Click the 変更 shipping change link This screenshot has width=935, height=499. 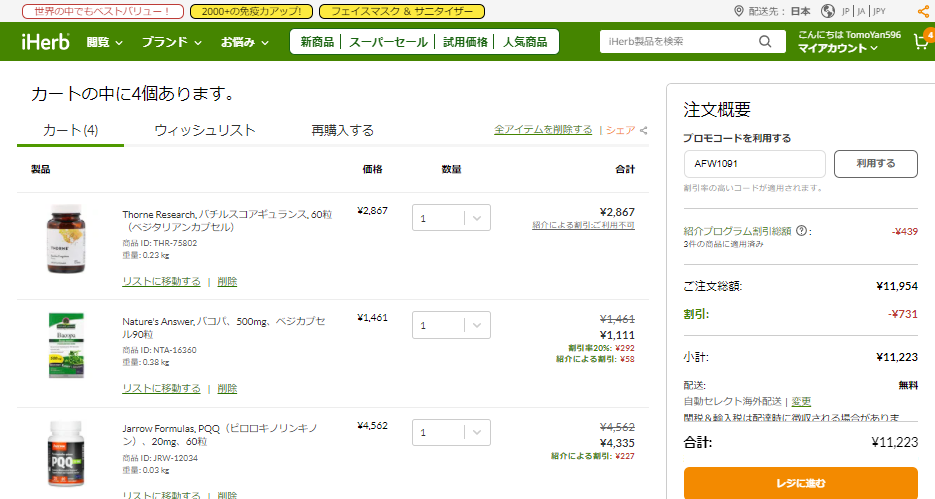coord(801,401)
